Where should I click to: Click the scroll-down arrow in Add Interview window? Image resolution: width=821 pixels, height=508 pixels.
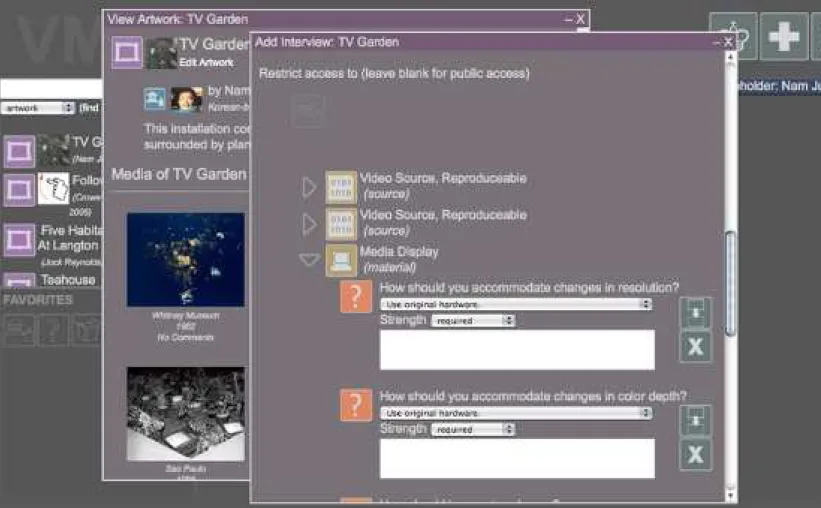730,495
